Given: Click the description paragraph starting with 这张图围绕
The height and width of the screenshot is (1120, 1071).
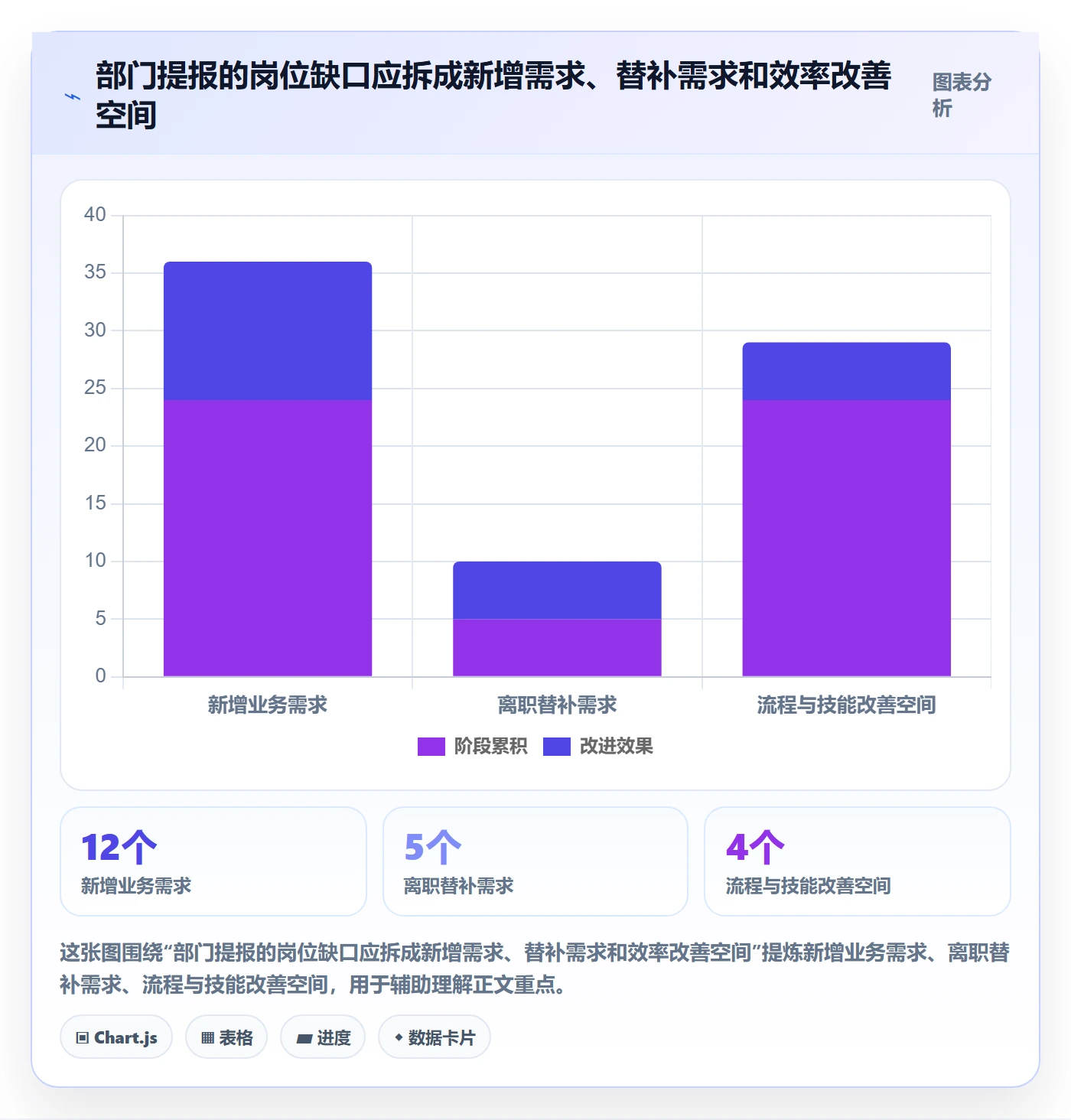Looking at the screenshot, I should point(535,968).
